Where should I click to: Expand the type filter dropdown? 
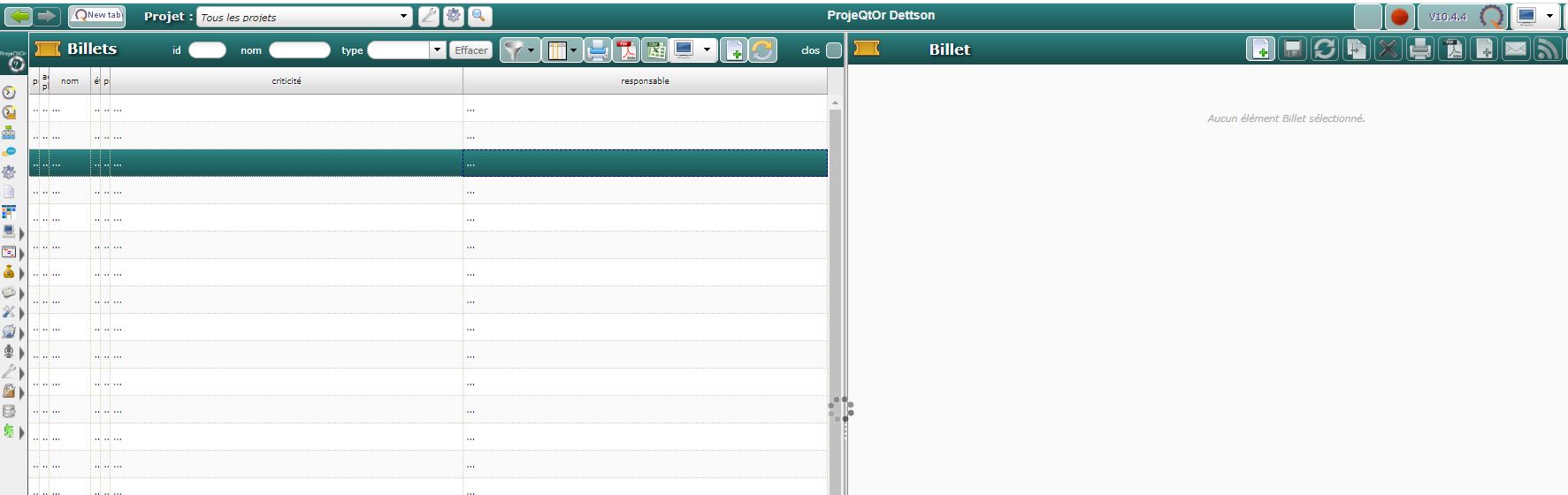point(437,50)
